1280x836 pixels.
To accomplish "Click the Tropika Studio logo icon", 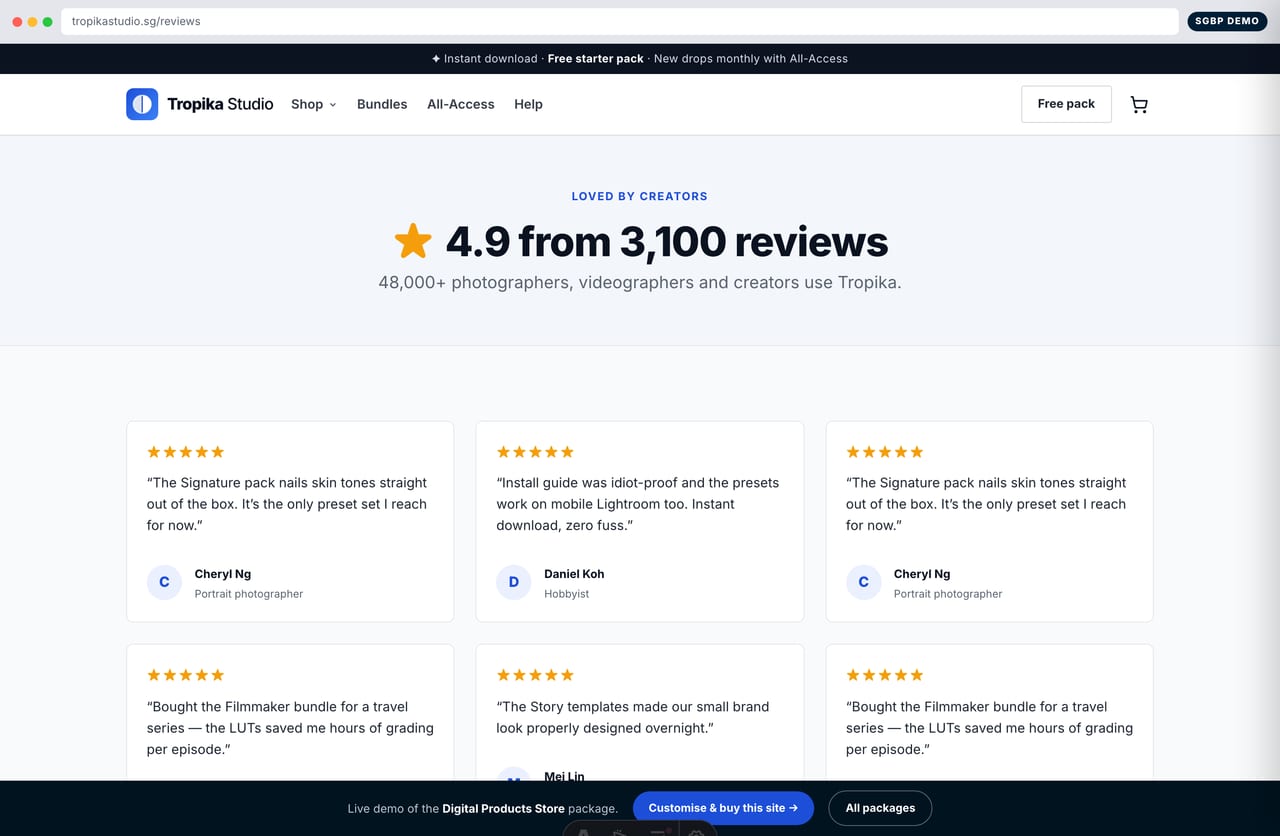I will [x=142, y=104].
